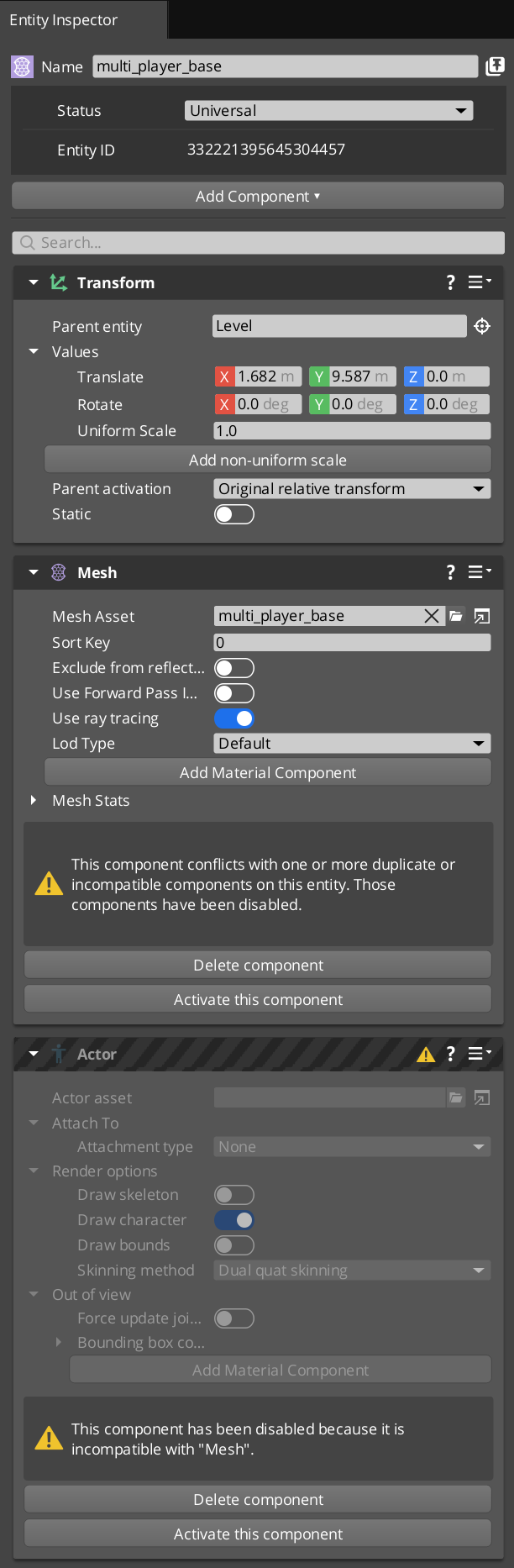514x1568 pixels.
Task: Enable Exclude from reflections
Action: point(234,667)
